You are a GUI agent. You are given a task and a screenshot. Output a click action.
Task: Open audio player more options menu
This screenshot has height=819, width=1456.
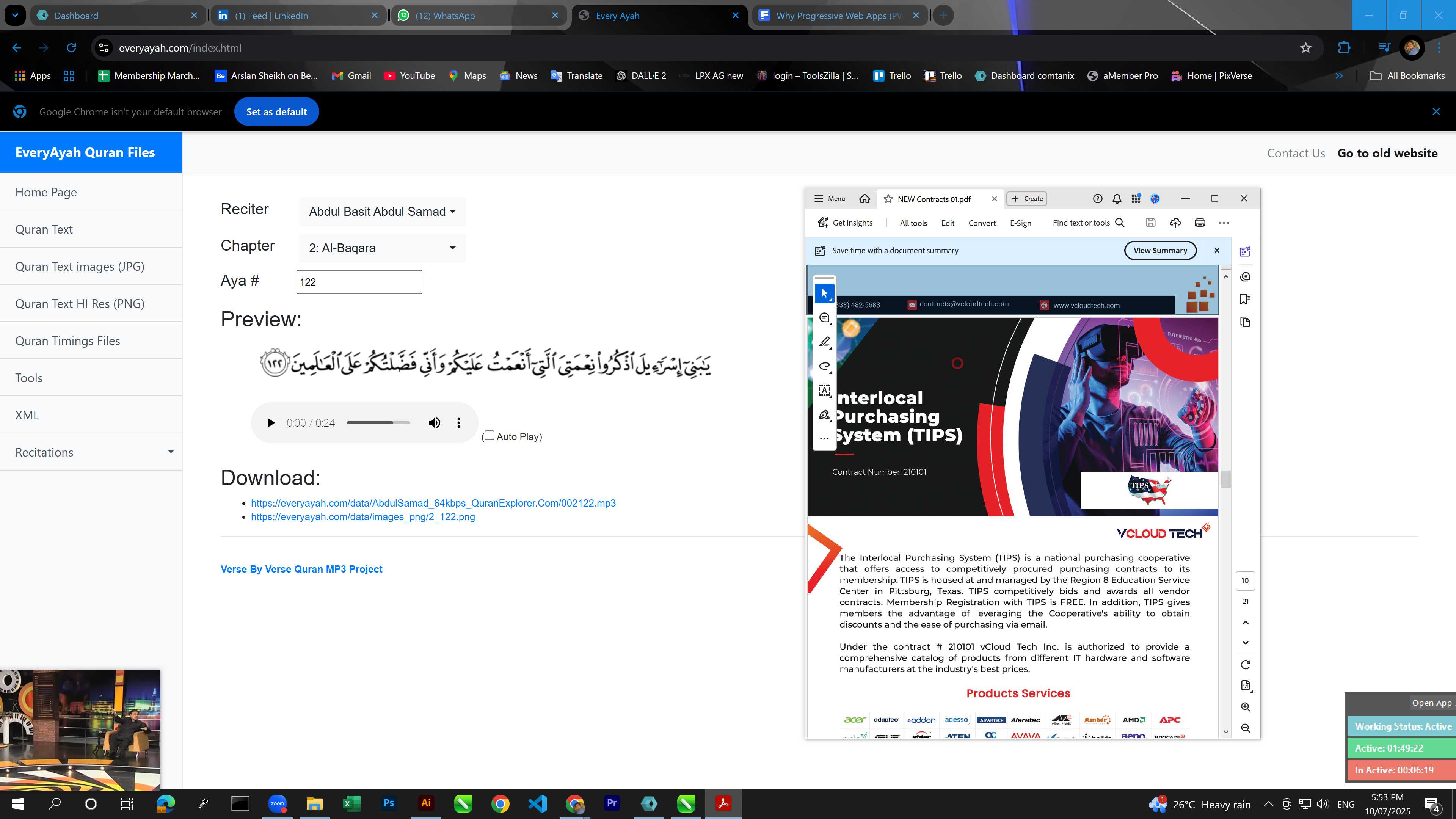[458, 423]
